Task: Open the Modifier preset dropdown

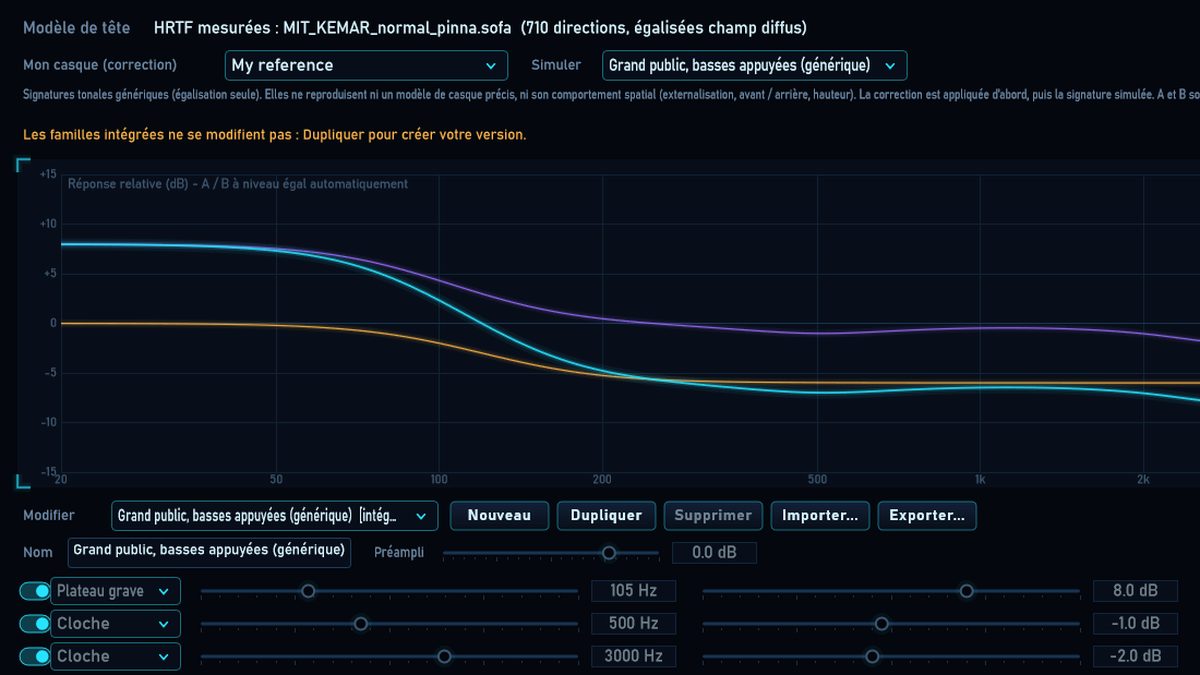Action: coord(275,516)
